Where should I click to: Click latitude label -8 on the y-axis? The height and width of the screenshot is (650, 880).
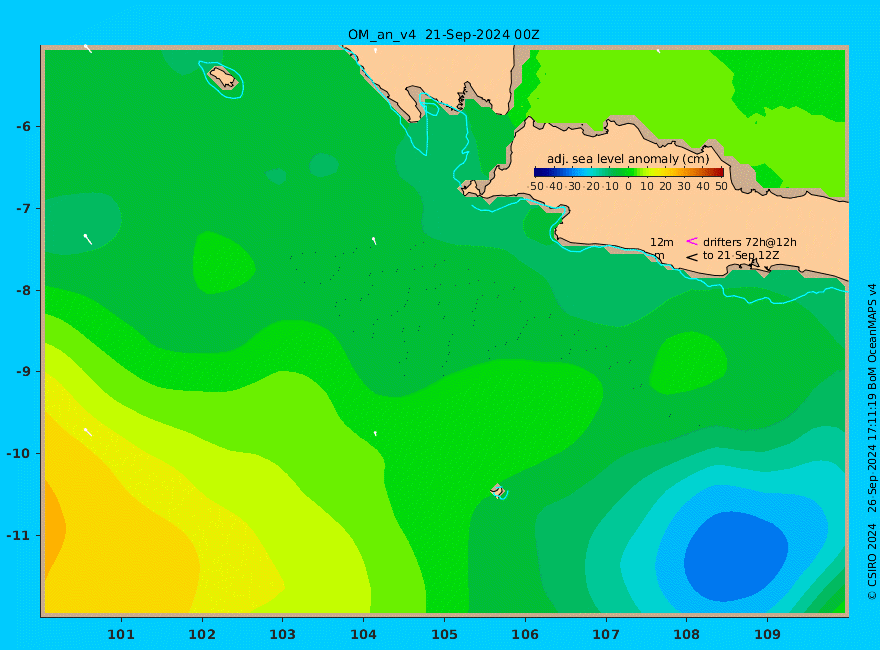[23, 290]
